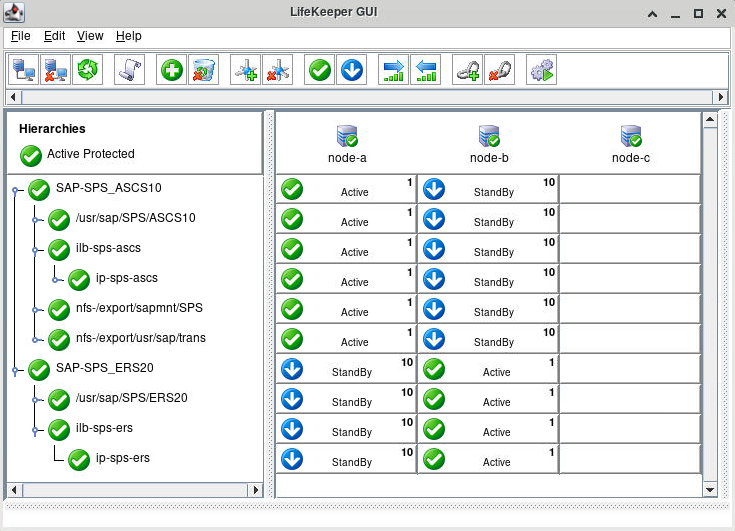This screenshot has height=531, width=735.
Task: Click the Extend Resource Hierarchy right-arrow icon
Action: coord(394,70)
